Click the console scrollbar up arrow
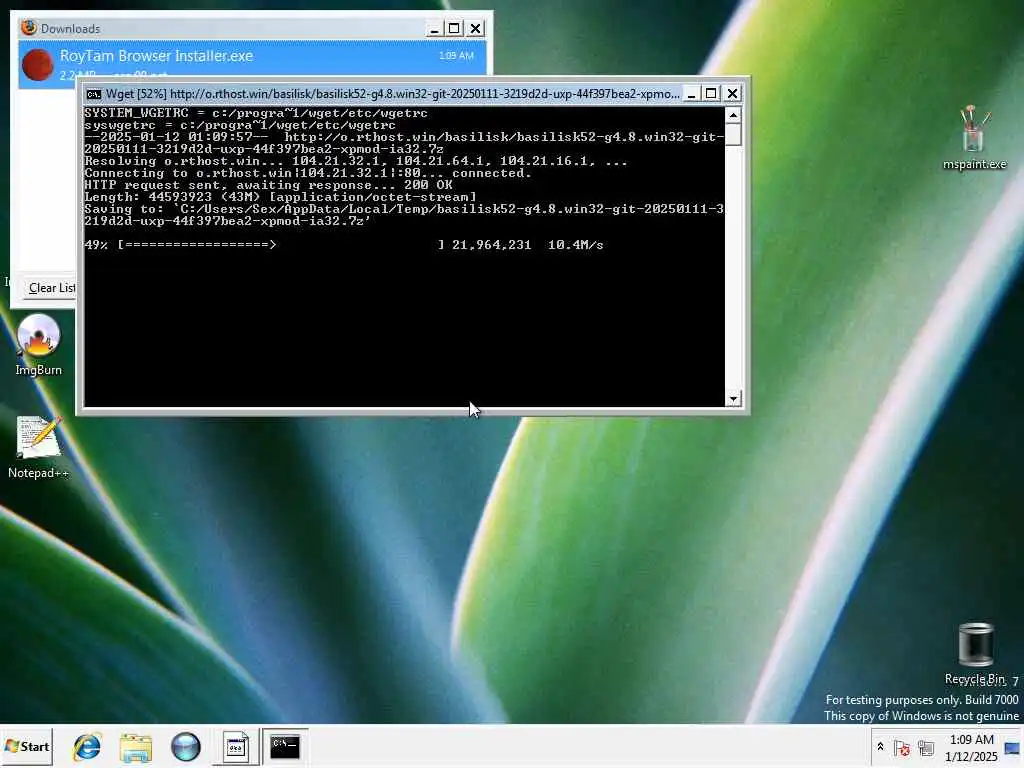Viewport: 1024px width, 768px height. tap(733, 115)
